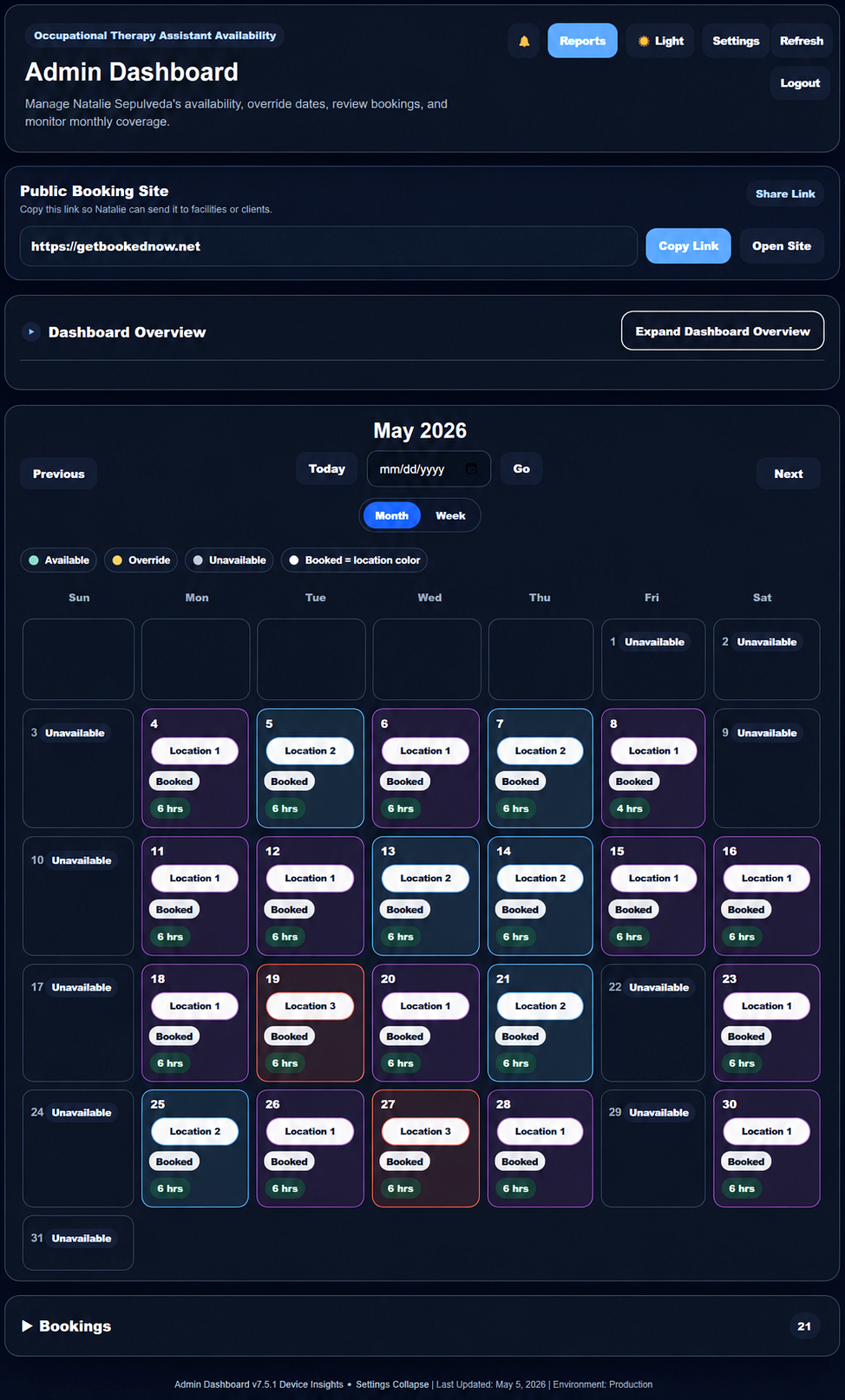Viewport: 845px width, 1400px height.
Task: Click Booked badge on May 23
Action: pyautogui.click(x=746, y=1037)
